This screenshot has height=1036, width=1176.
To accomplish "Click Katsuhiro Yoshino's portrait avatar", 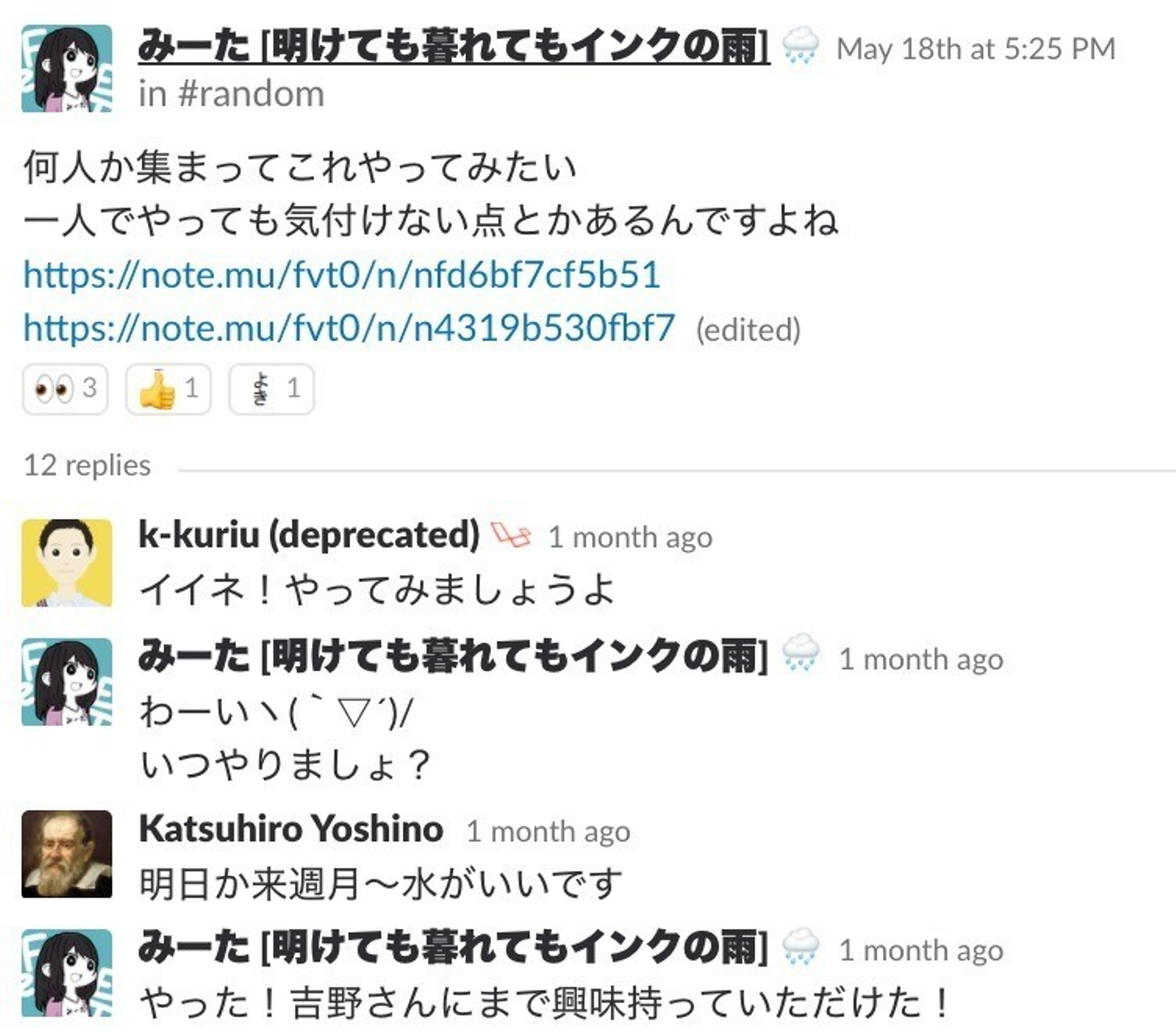I will pyautogui.click(x=67, y=854).
